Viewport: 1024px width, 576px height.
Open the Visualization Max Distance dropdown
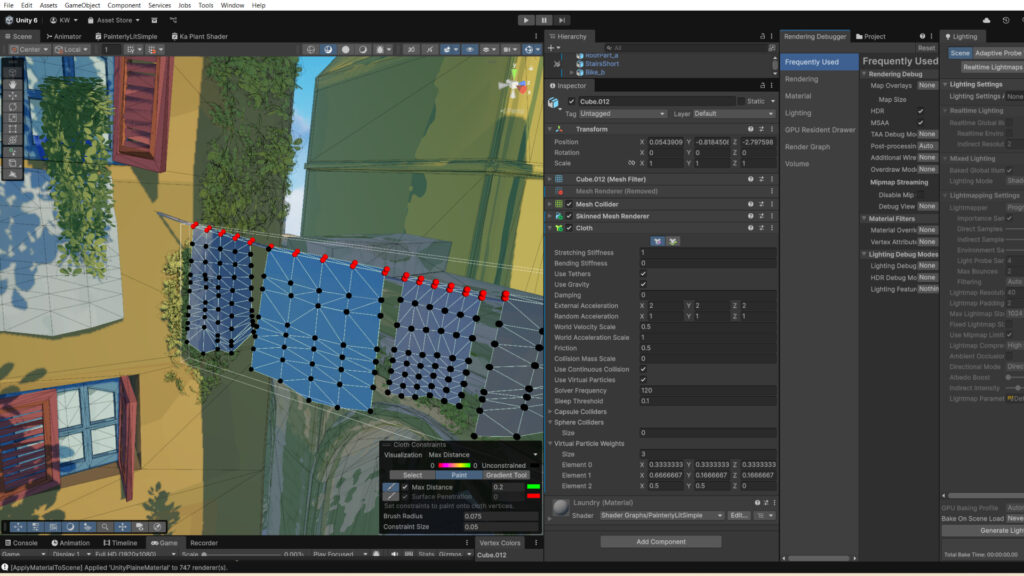pos(484,454)
